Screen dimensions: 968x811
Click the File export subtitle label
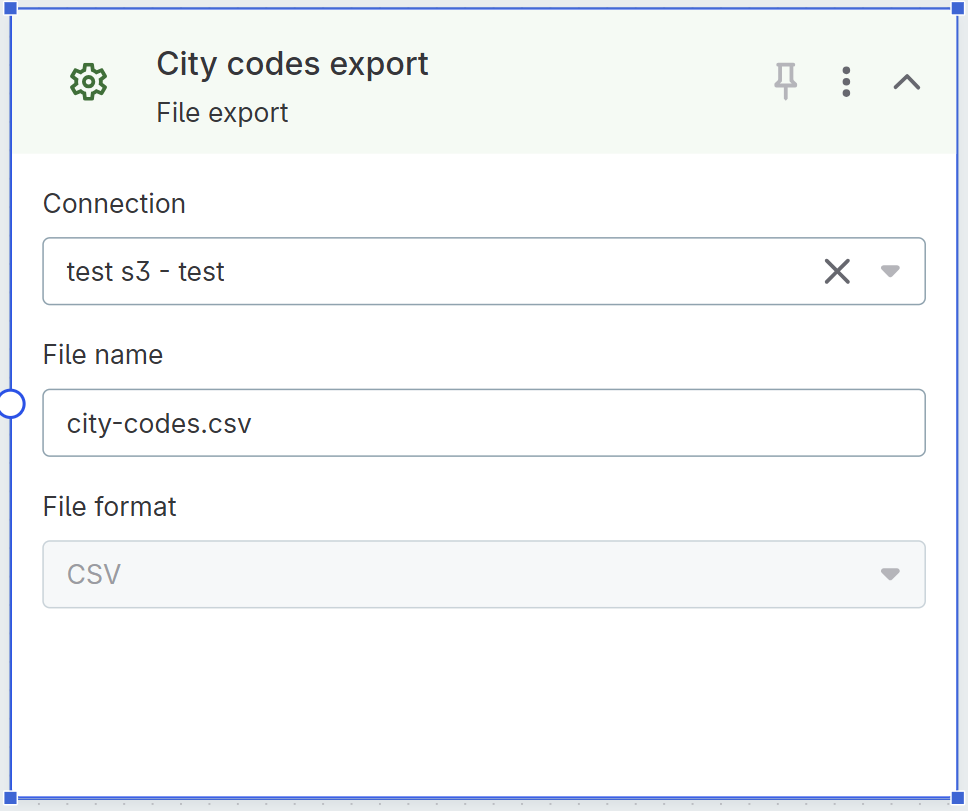point(222,112)
